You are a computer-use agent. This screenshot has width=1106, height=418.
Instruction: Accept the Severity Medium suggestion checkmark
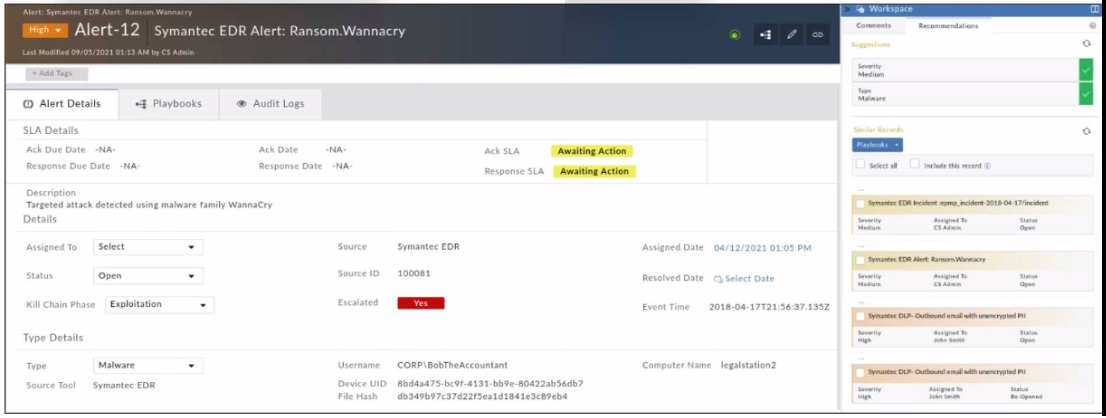point(1085,70)
